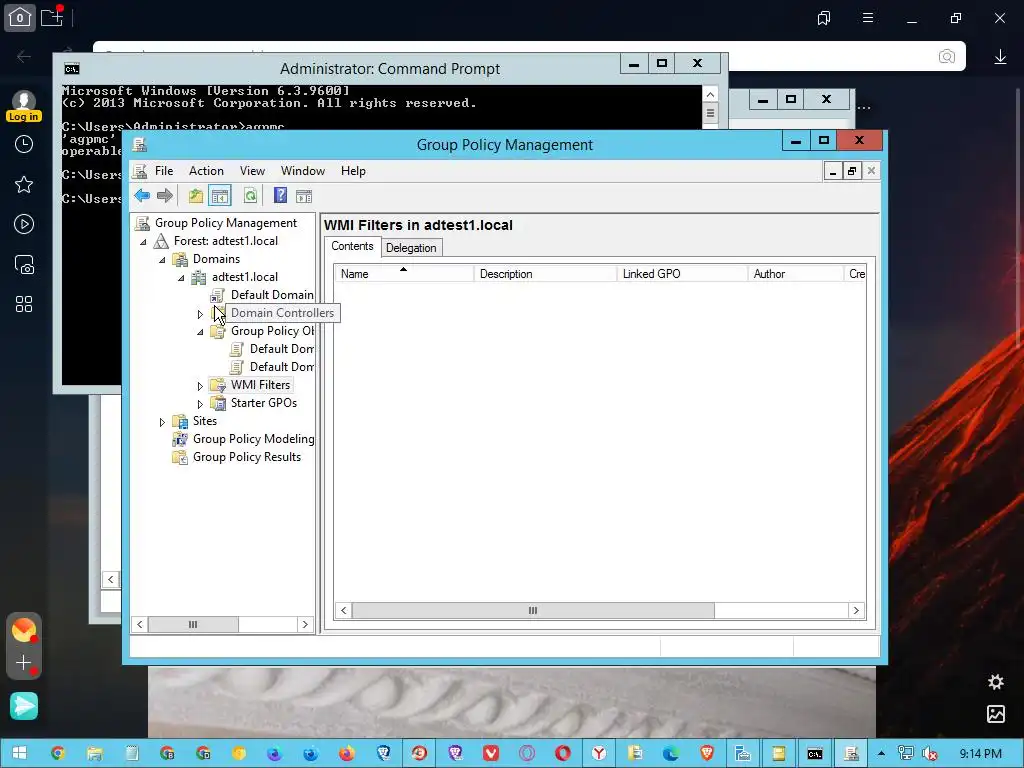Click the browser home tab icon

20,17
